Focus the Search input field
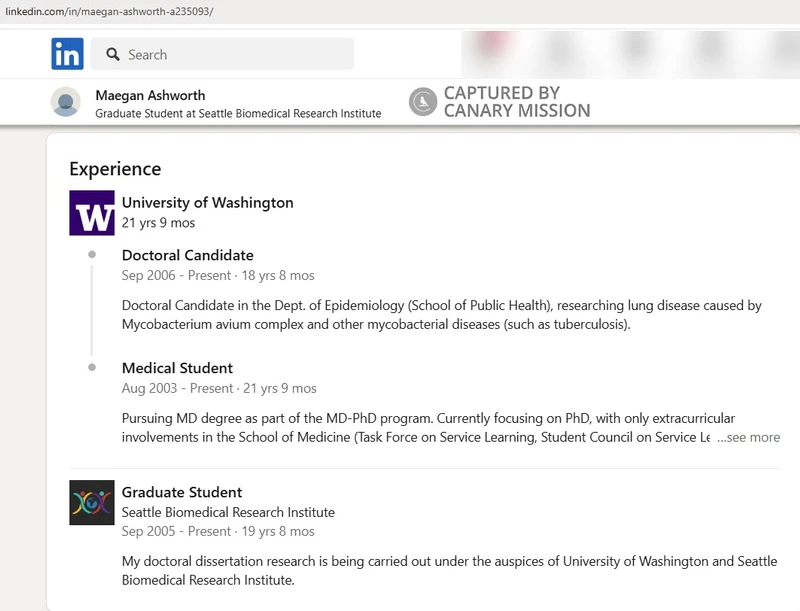 click(222, 54)
